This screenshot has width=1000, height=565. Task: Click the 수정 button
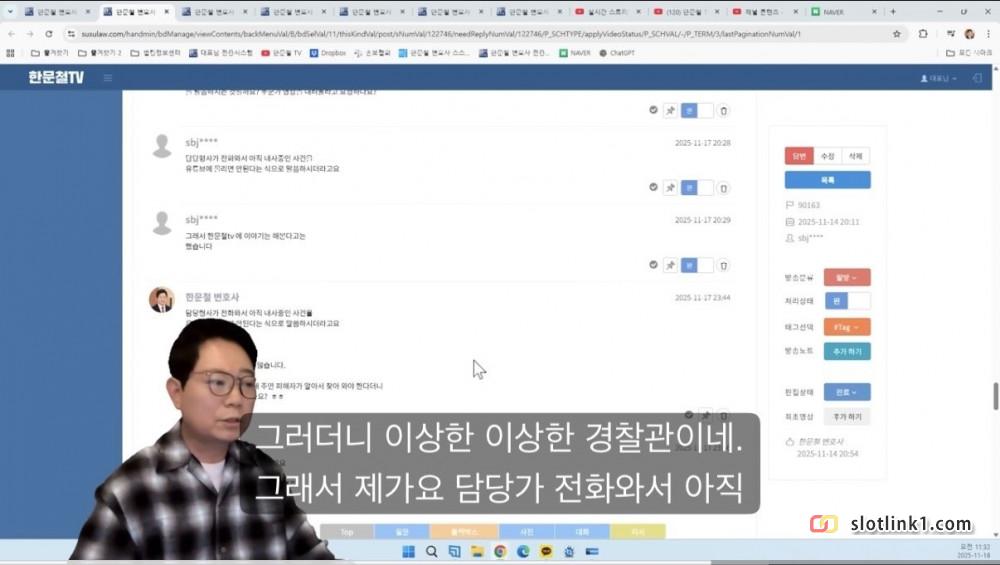coord(828,156)
